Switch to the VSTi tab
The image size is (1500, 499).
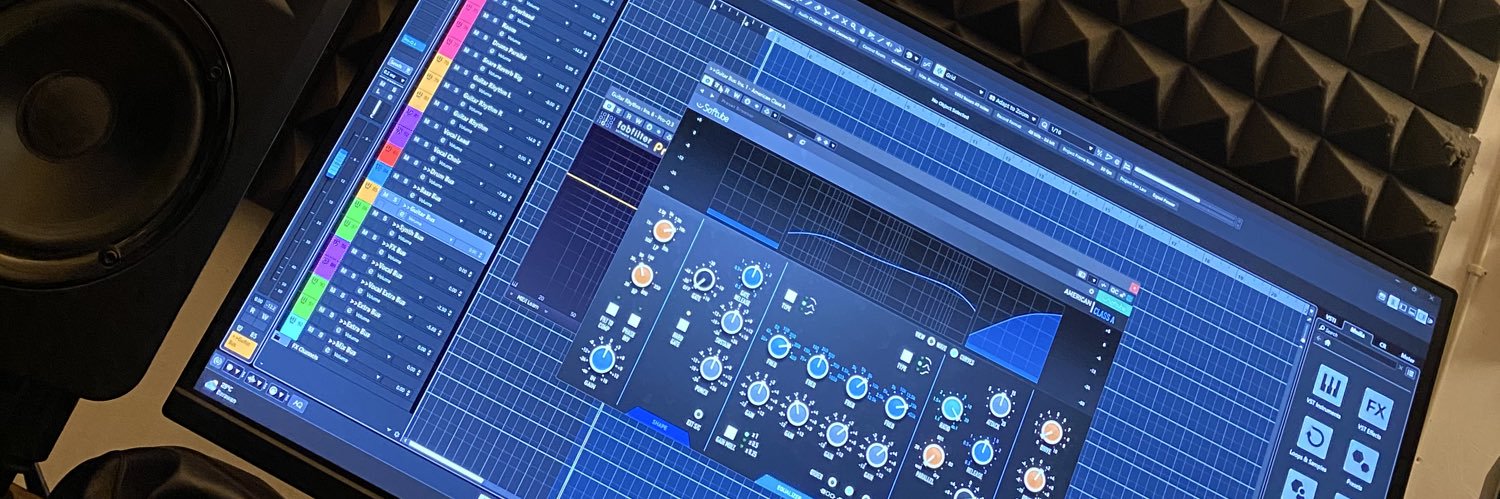tap(1330, 319)
